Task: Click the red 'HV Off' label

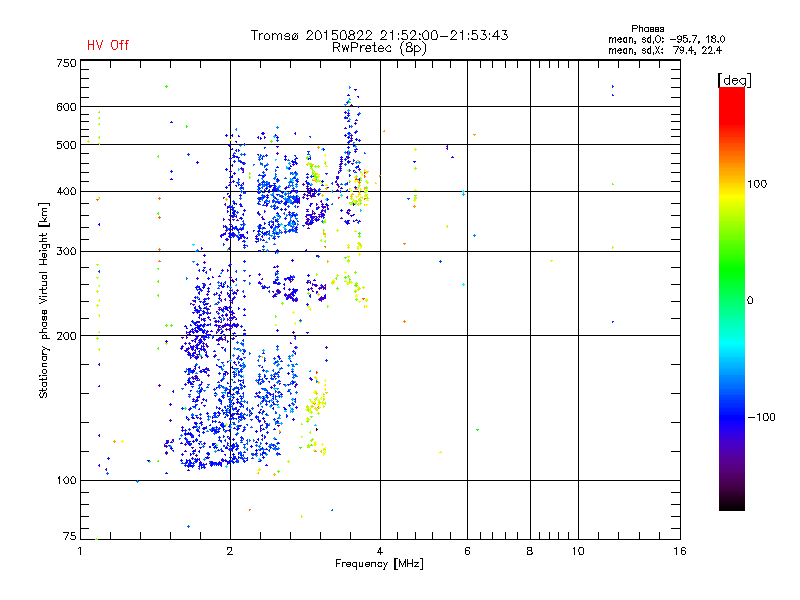Action: click(108, 45)
